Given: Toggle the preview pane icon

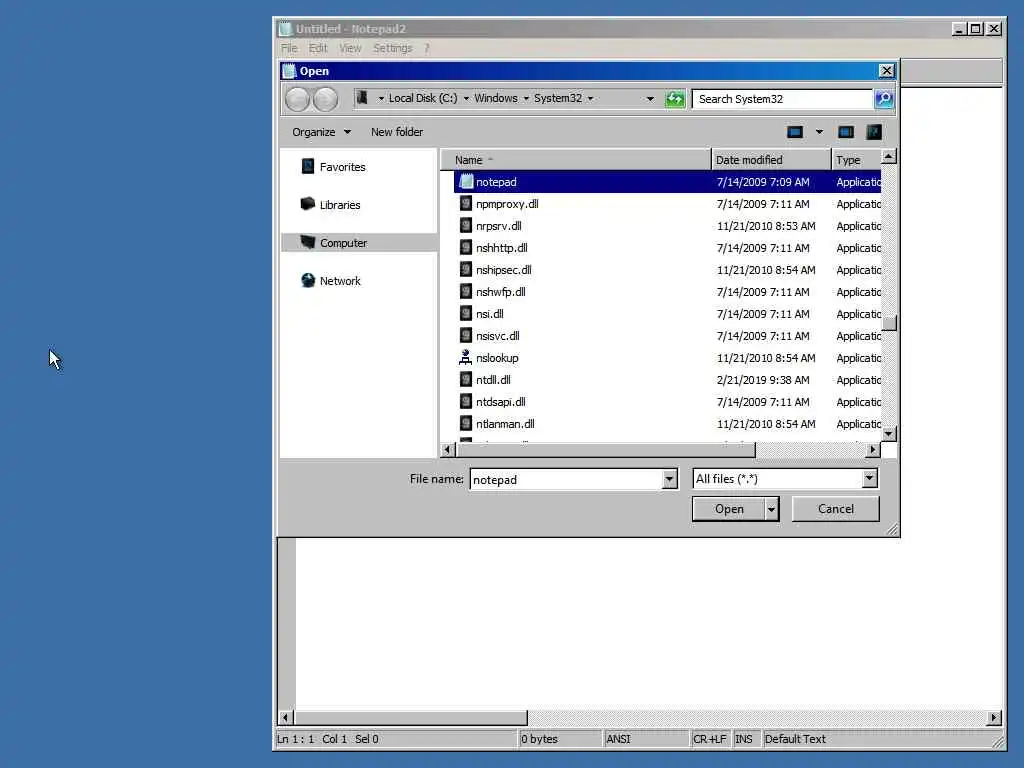Looking at the screenshot, I should pyautogui.click(x=846, y=132).
